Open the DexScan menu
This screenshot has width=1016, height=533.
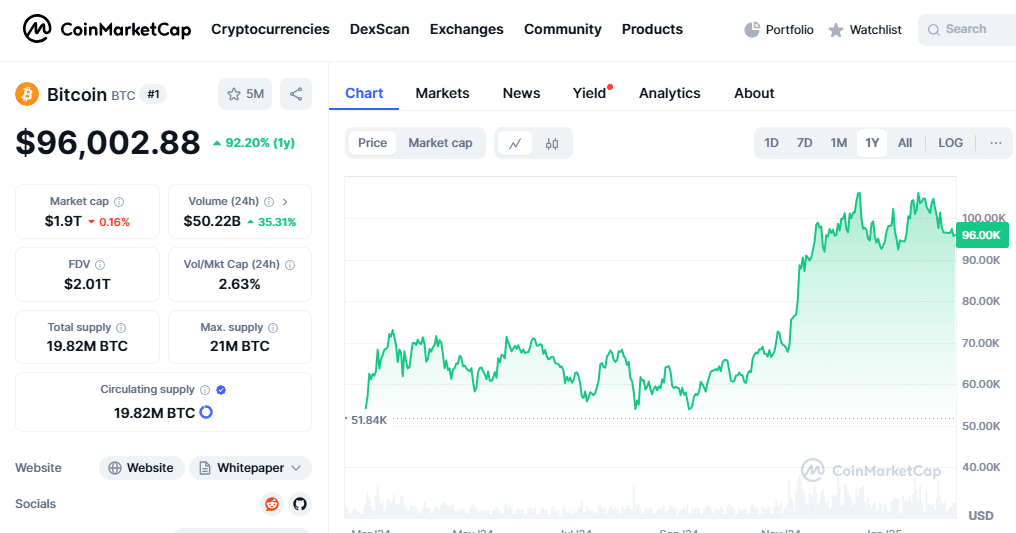coord(380,29)
